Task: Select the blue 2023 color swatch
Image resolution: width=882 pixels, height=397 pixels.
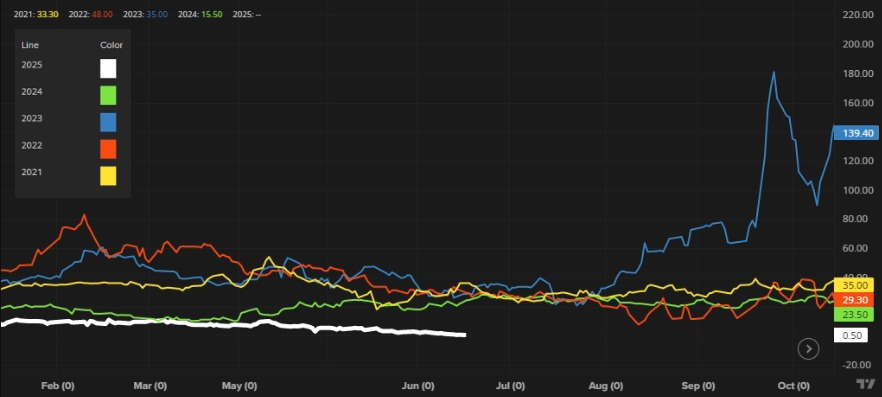Action: (108, 122)
